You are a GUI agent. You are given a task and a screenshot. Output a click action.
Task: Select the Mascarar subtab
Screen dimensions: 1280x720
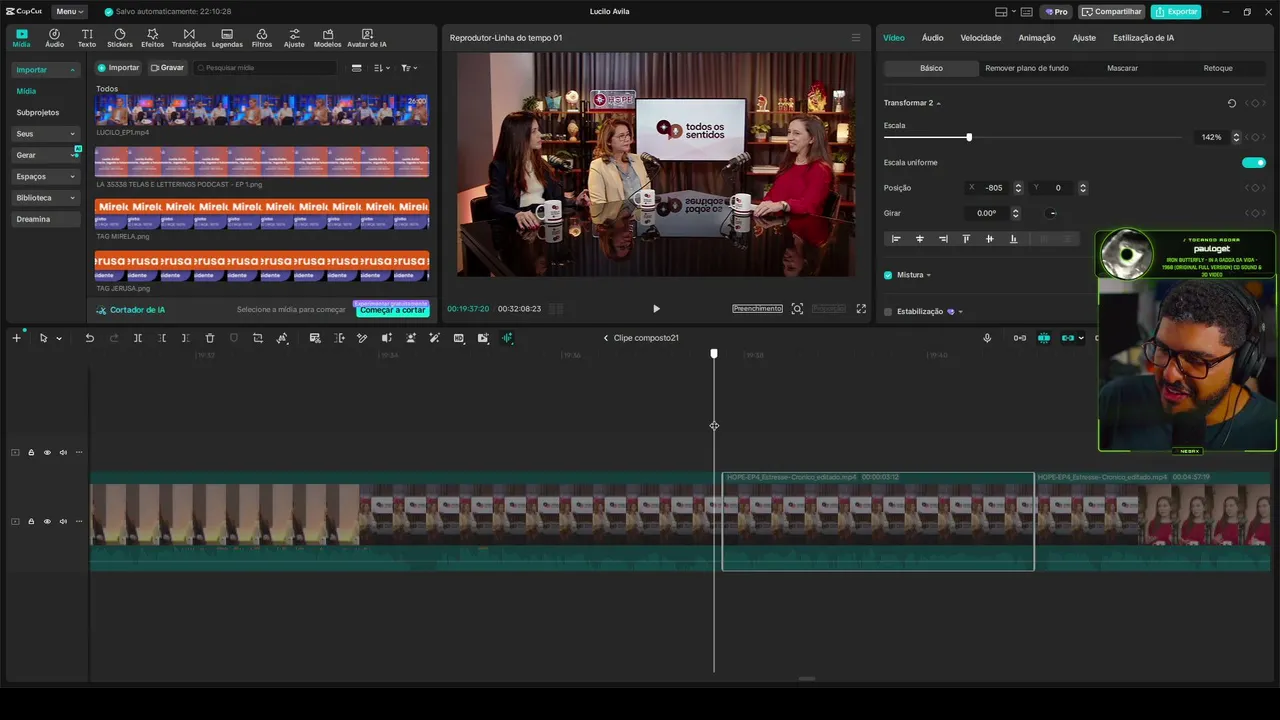[1123, 68]
